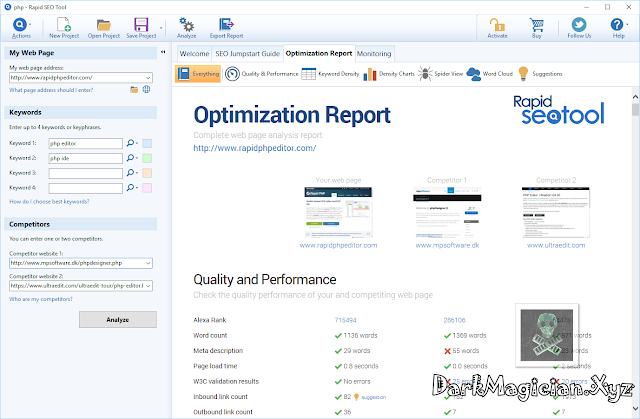Run Analyze from the toolbar gears icon
This screenshot has width=640, height=419.
tap(187, 24)
